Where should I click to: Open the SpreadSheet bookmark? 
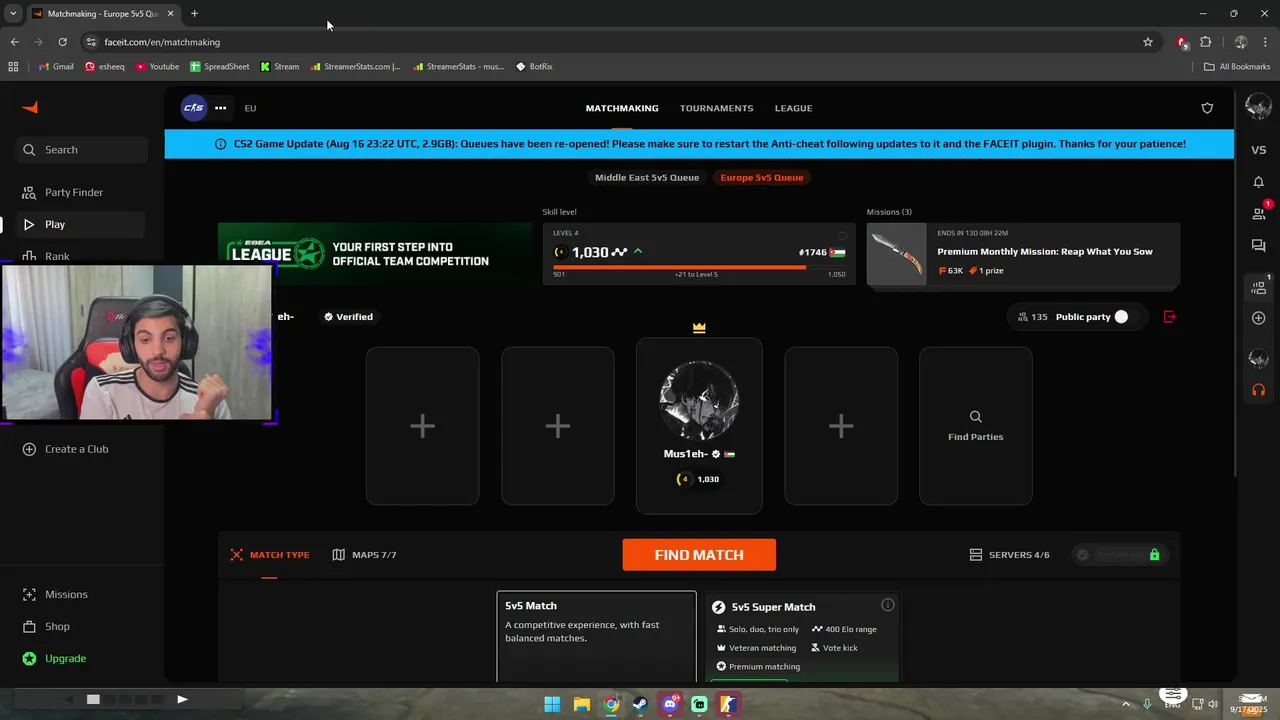219,67
